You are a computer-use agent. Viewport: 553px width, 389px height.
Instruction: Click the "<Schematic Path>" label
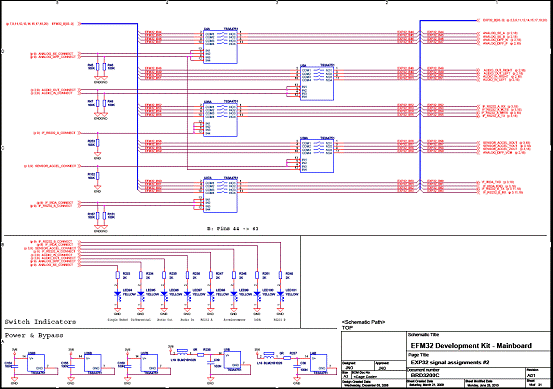364,322
